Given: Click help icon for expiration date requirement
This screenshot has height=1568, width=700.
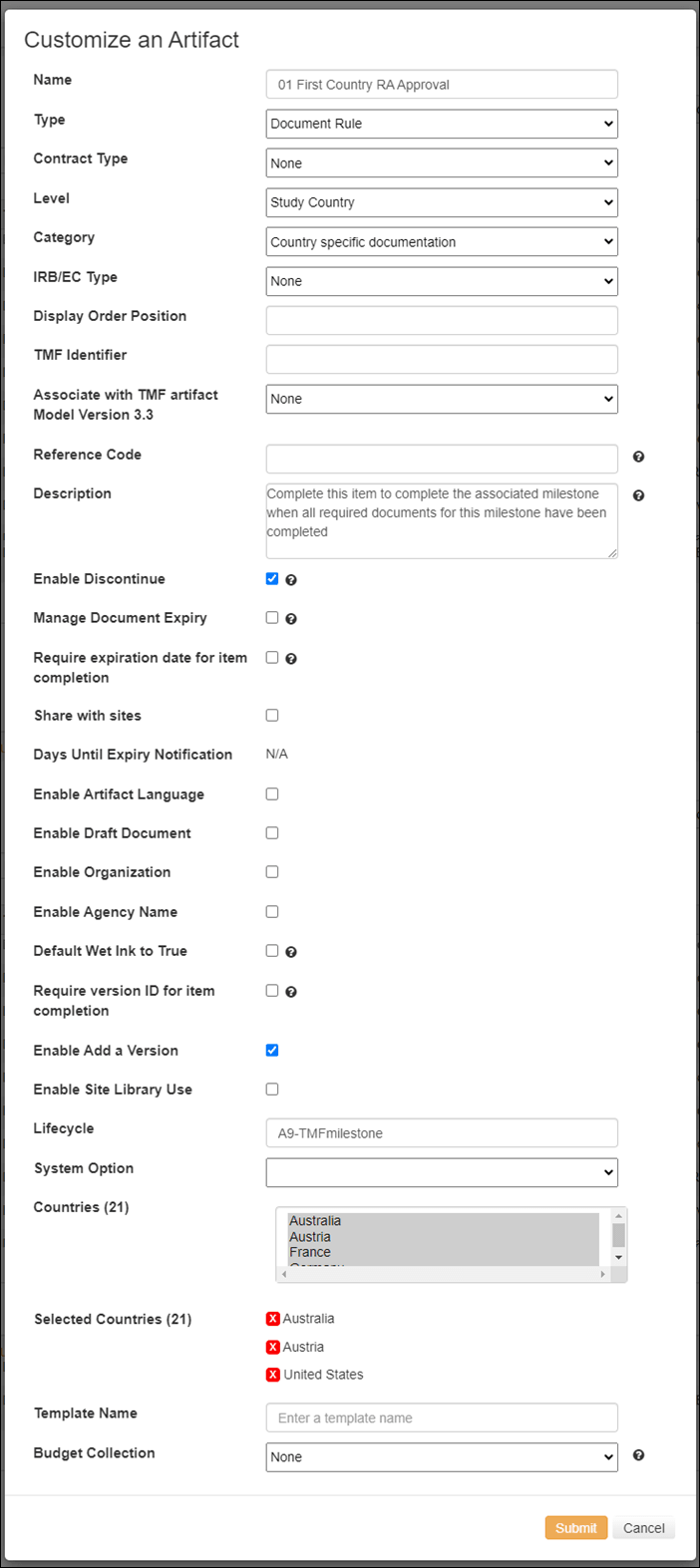Looking at the screenshot, I should point(290,658).
